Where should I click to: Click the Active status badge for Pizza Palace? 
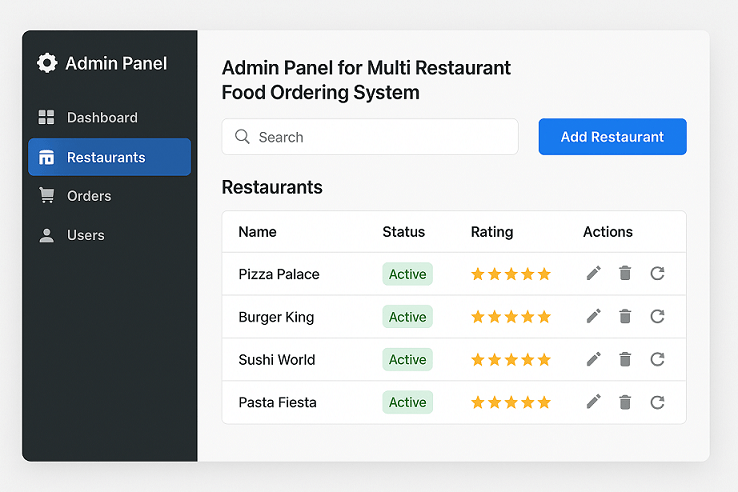pyautogui.click(x=407, y=274)
